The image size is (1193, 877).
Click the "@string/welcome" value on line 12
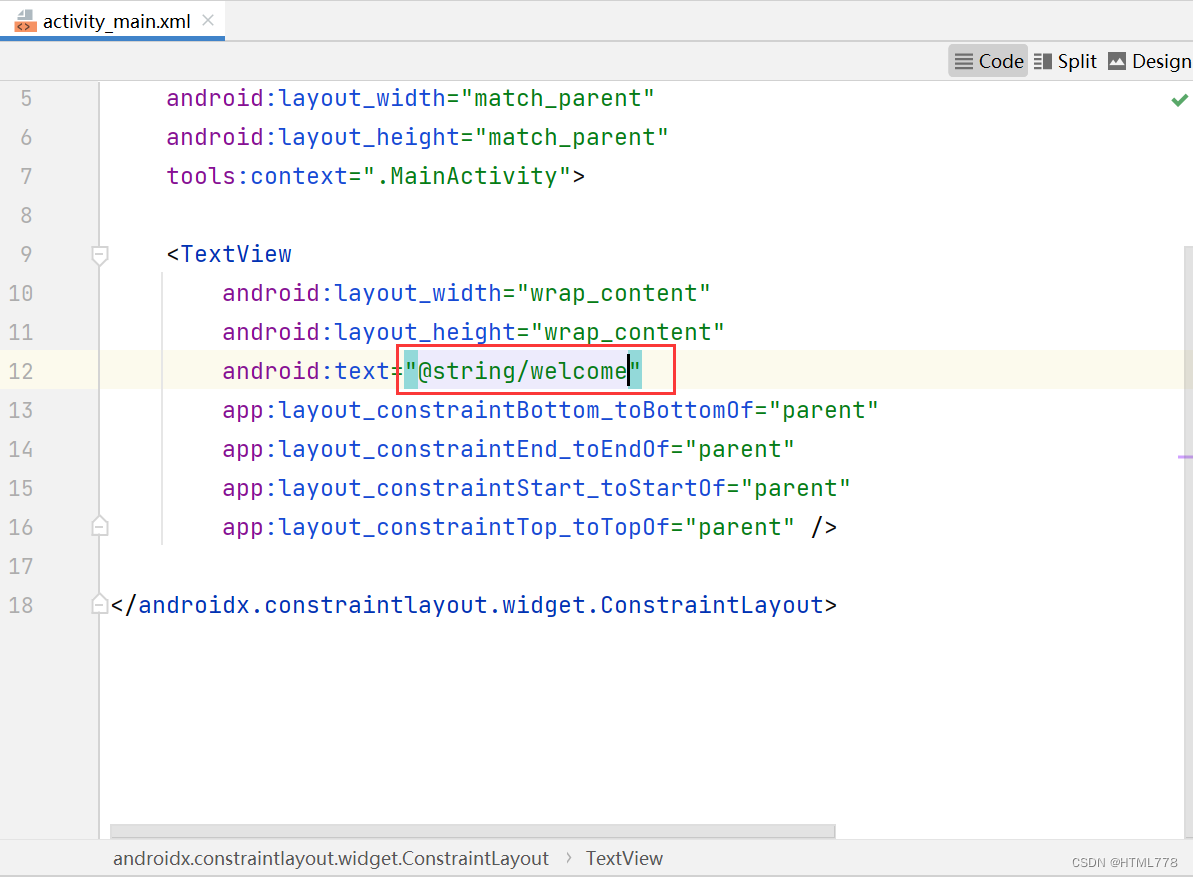tap(523, 370)
